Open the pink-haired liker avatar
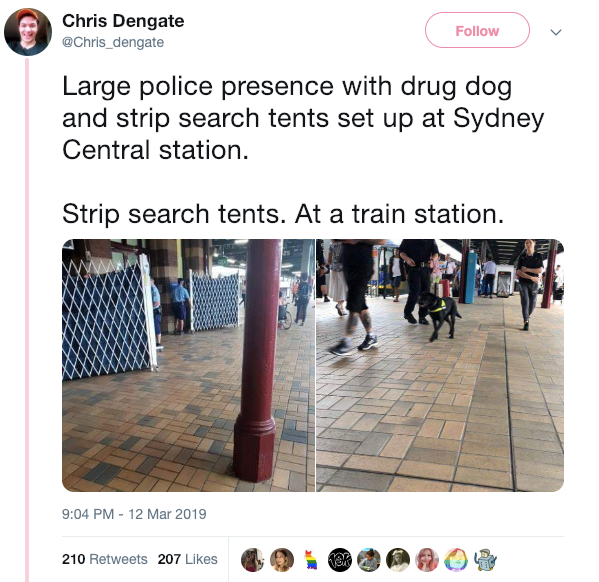 pos(427,560)
